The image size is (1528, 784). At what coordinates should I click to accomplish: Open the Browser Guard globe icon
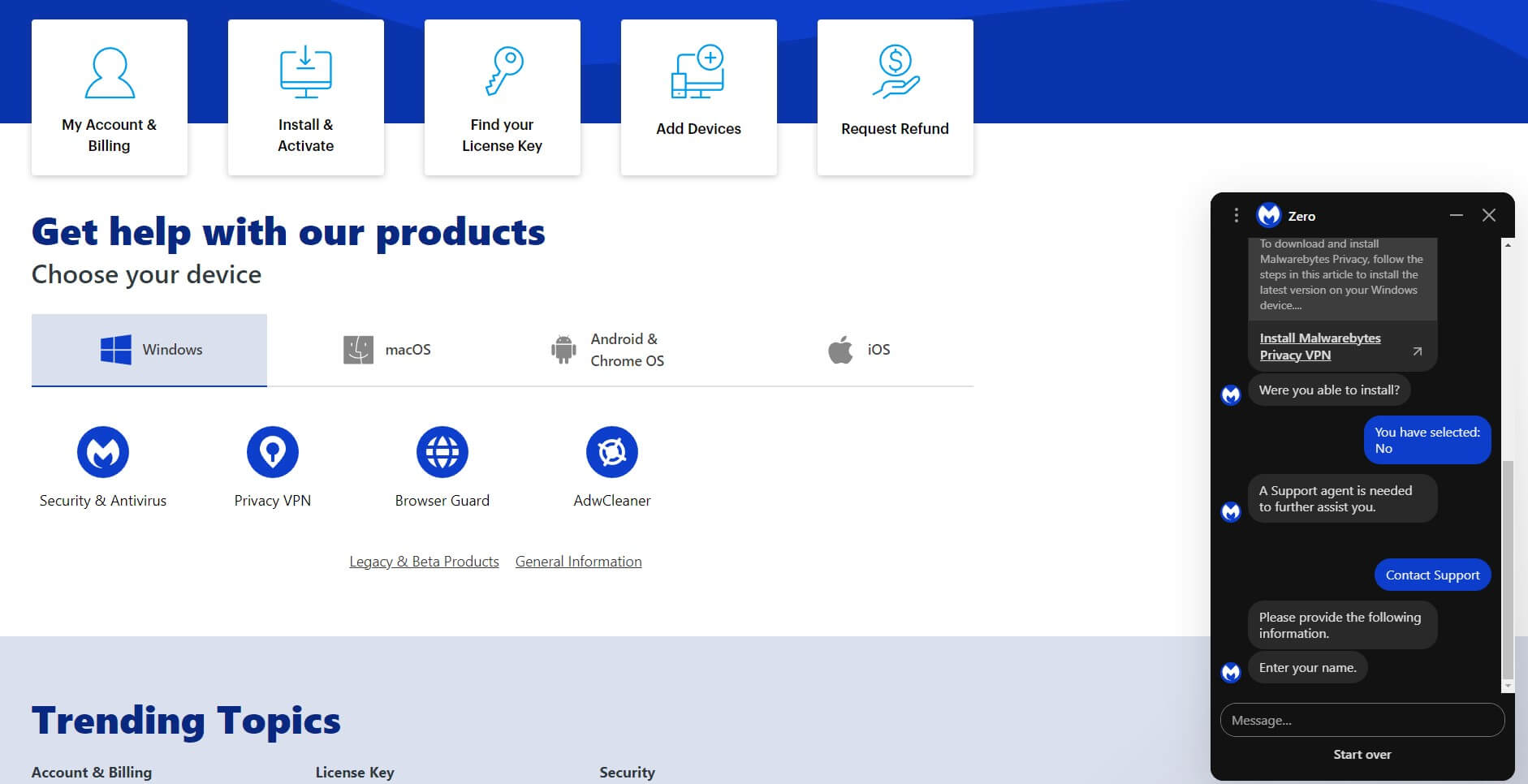point(442,452)
